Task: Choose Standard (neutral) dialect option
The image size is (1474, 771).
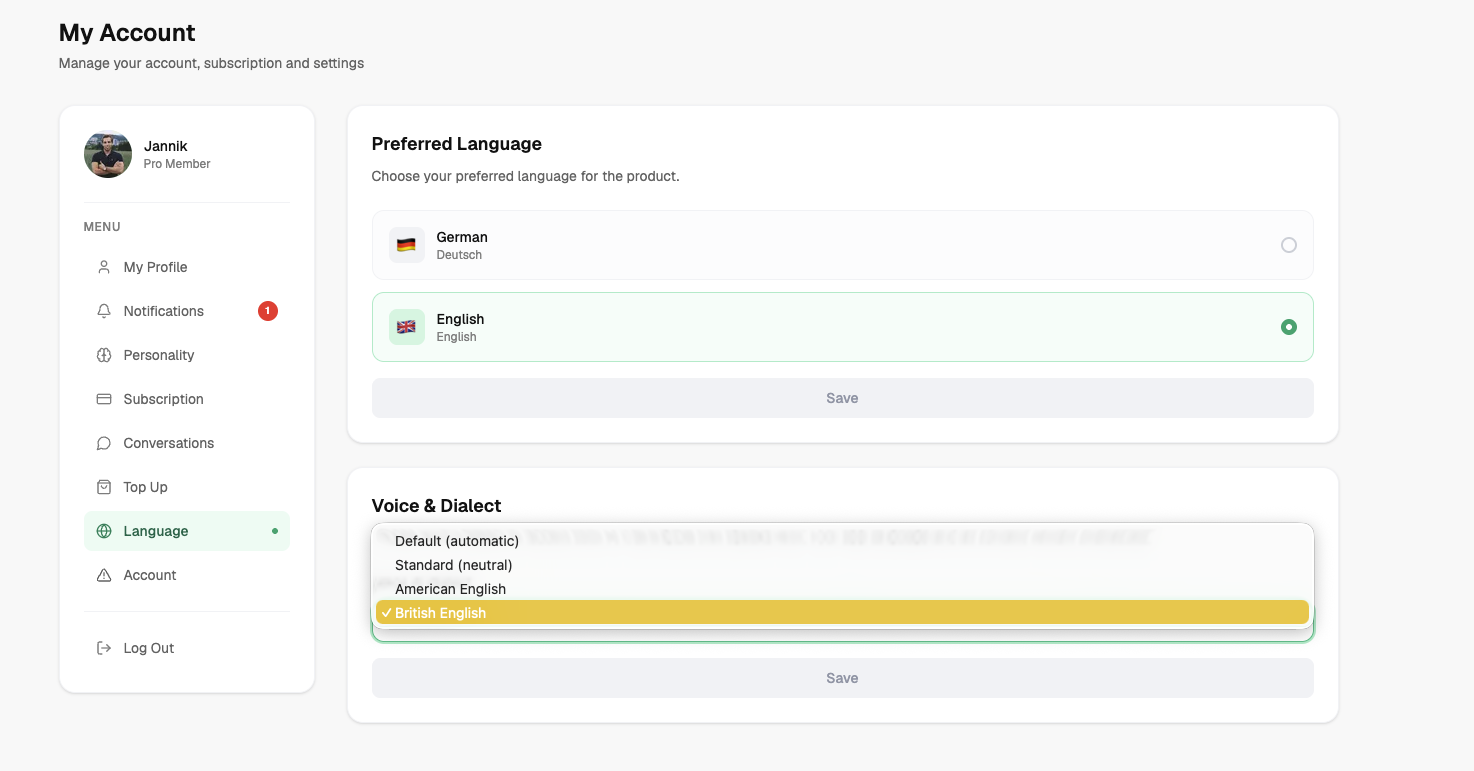Action: 453,565
